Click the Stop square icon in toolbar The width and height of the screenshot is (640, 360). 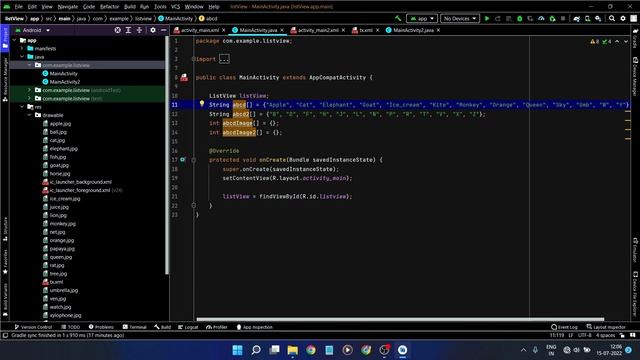pyautogui.click(x=563, y=18)
